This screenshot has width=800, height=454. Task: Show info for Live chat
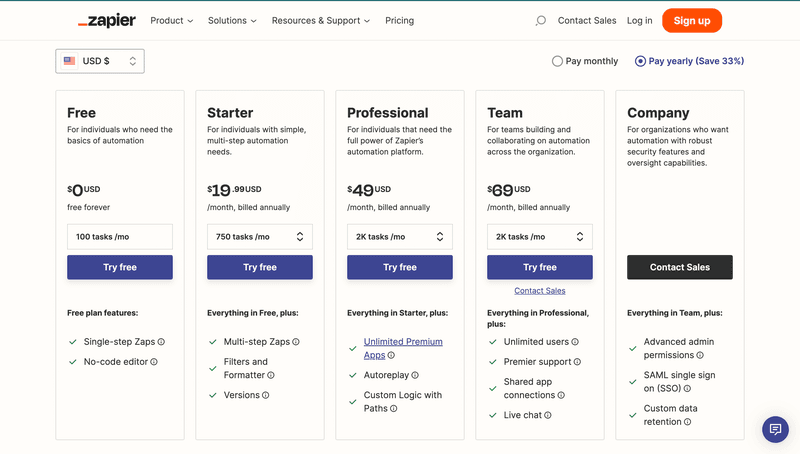click(x=548, y=415)
